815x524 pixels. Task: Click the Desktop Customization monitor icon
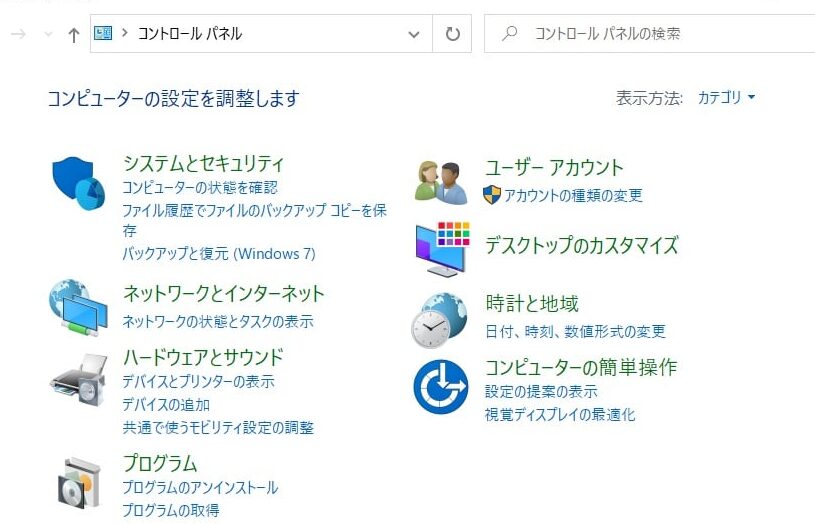coord(441,249)
